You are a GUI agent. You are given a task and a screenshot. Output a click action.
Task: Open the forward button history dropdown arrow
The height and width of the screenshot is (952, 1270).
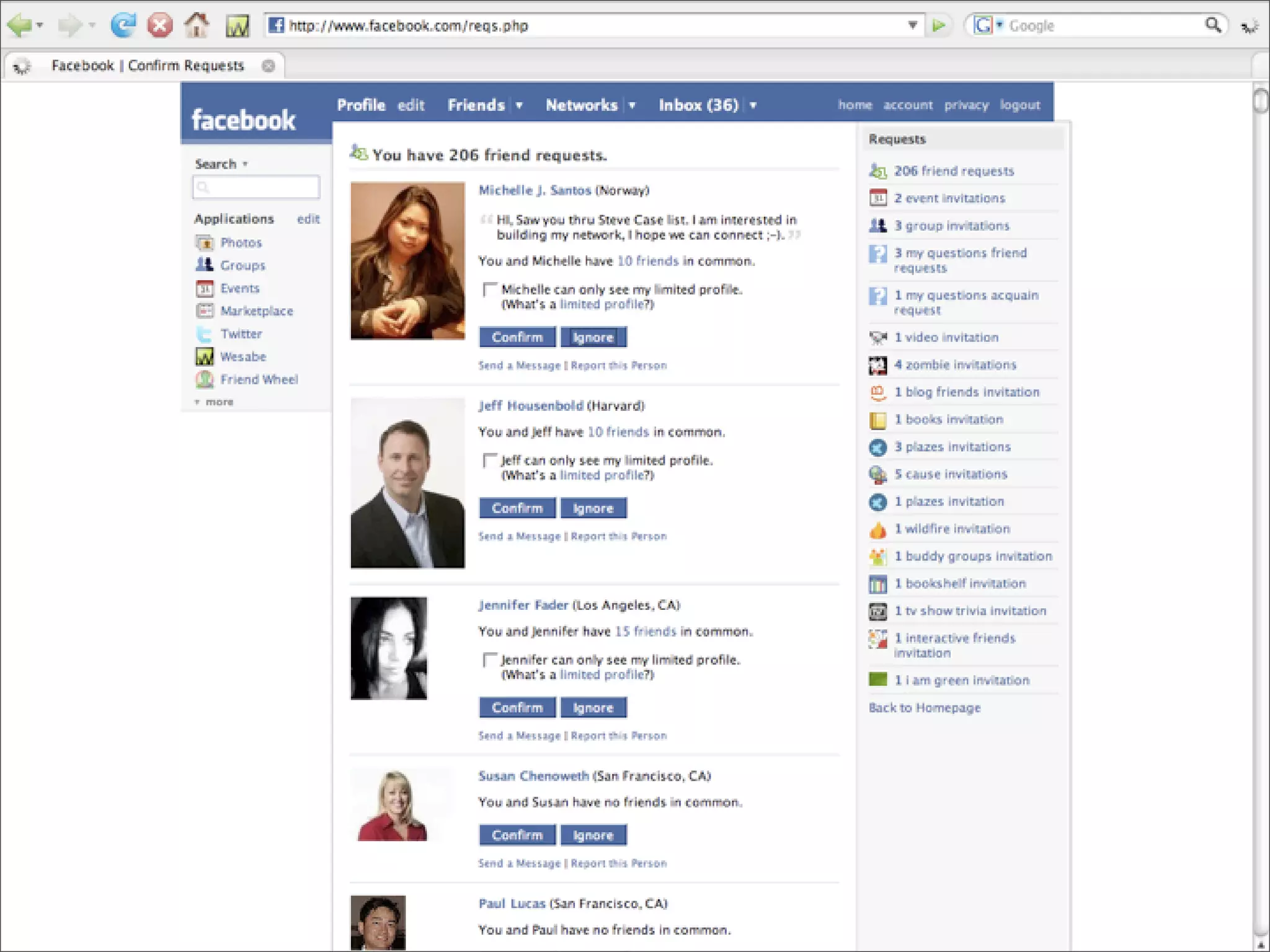tap(92, 25)
